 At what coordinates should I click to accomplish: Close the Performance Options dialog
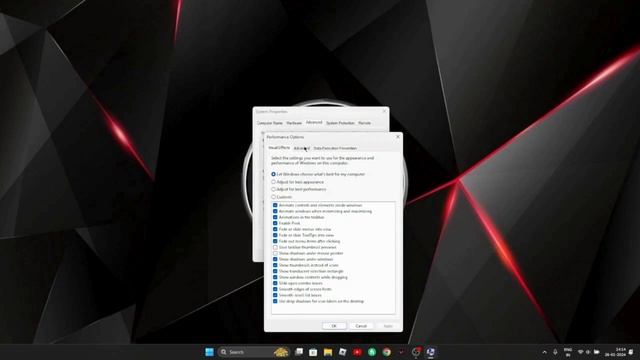398,137
